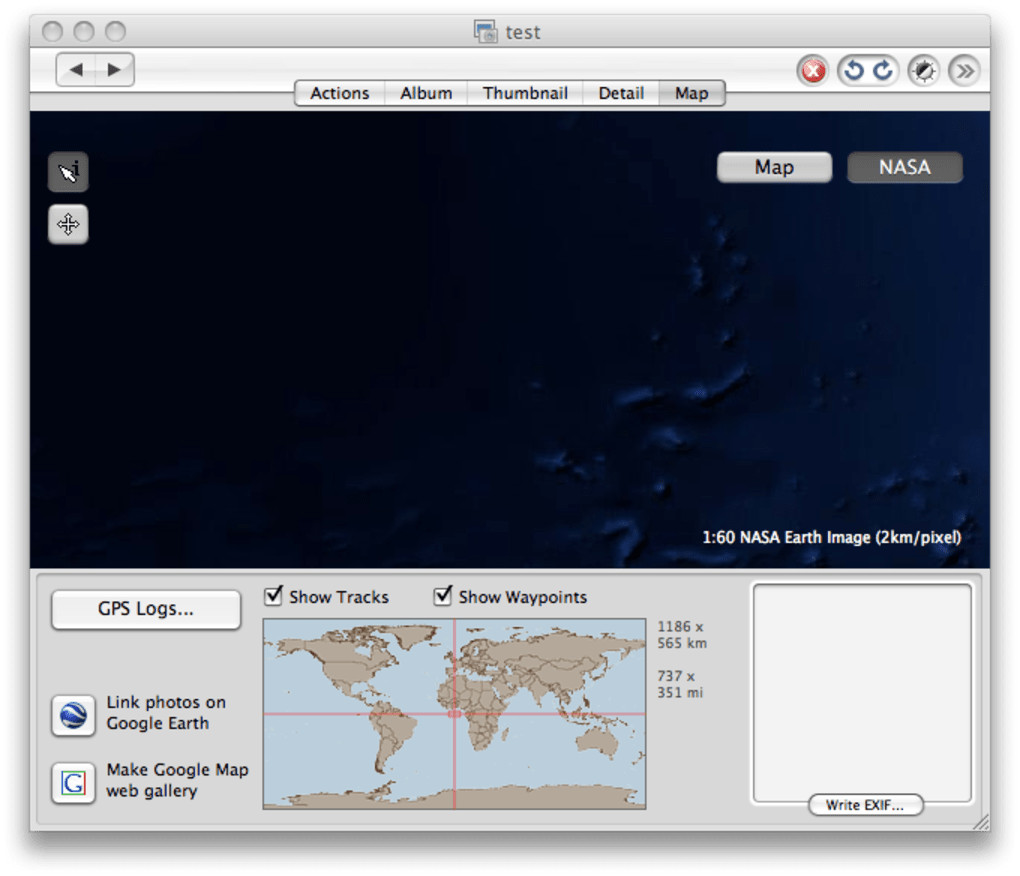Click the window zoom title bar button
Screen dimensions: 1020x876
click(116, 31)
